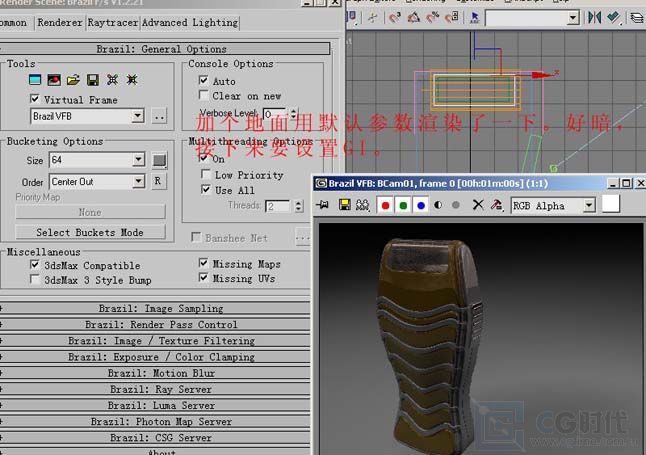The image size is (646, 455).
Task: Open the Order Center Out dropdown
Action: (139, 181)
